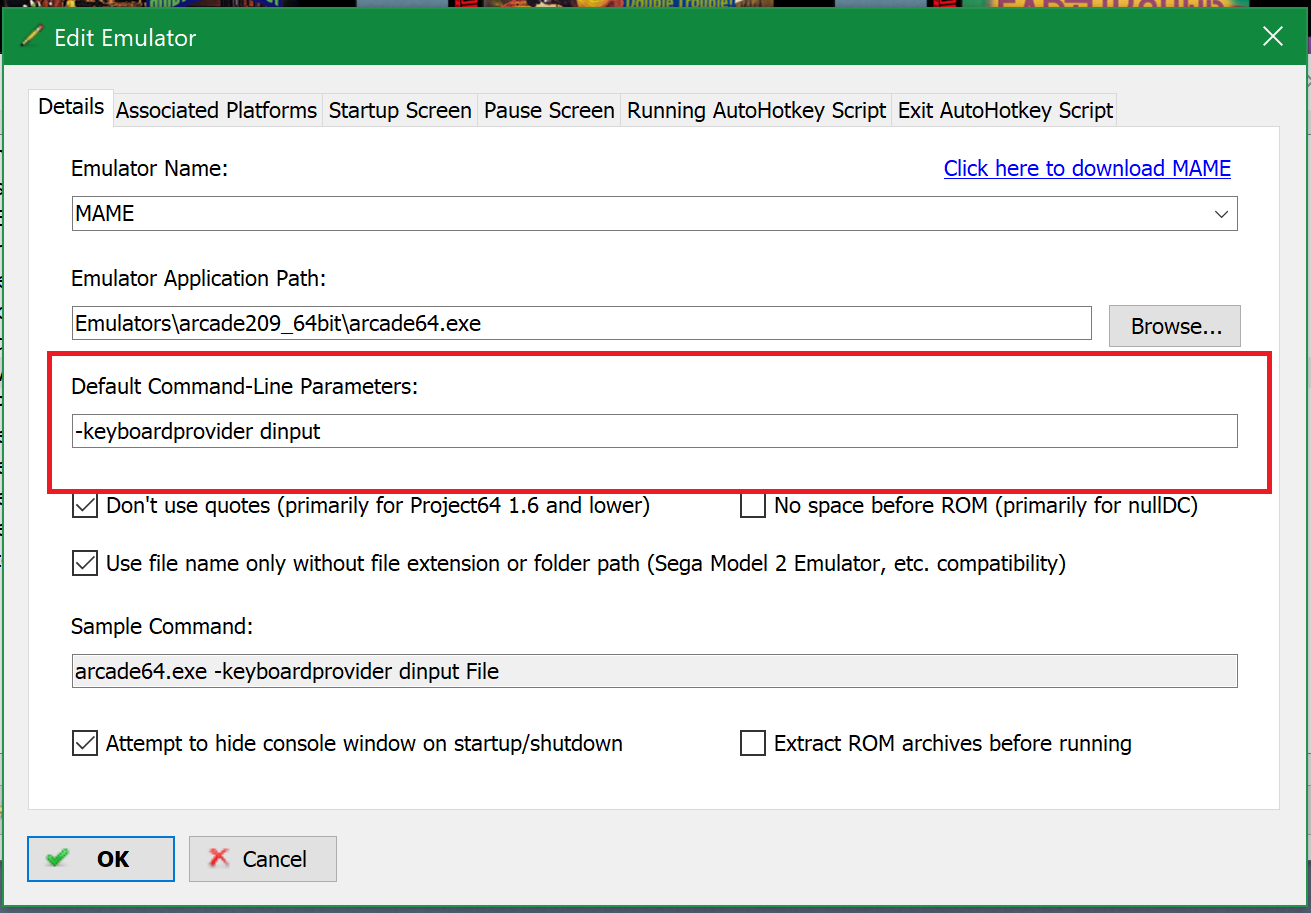
Task: Expand the Emulator Name dropdown arrow
Action: pyautogui.click(x=1221, y=214)
